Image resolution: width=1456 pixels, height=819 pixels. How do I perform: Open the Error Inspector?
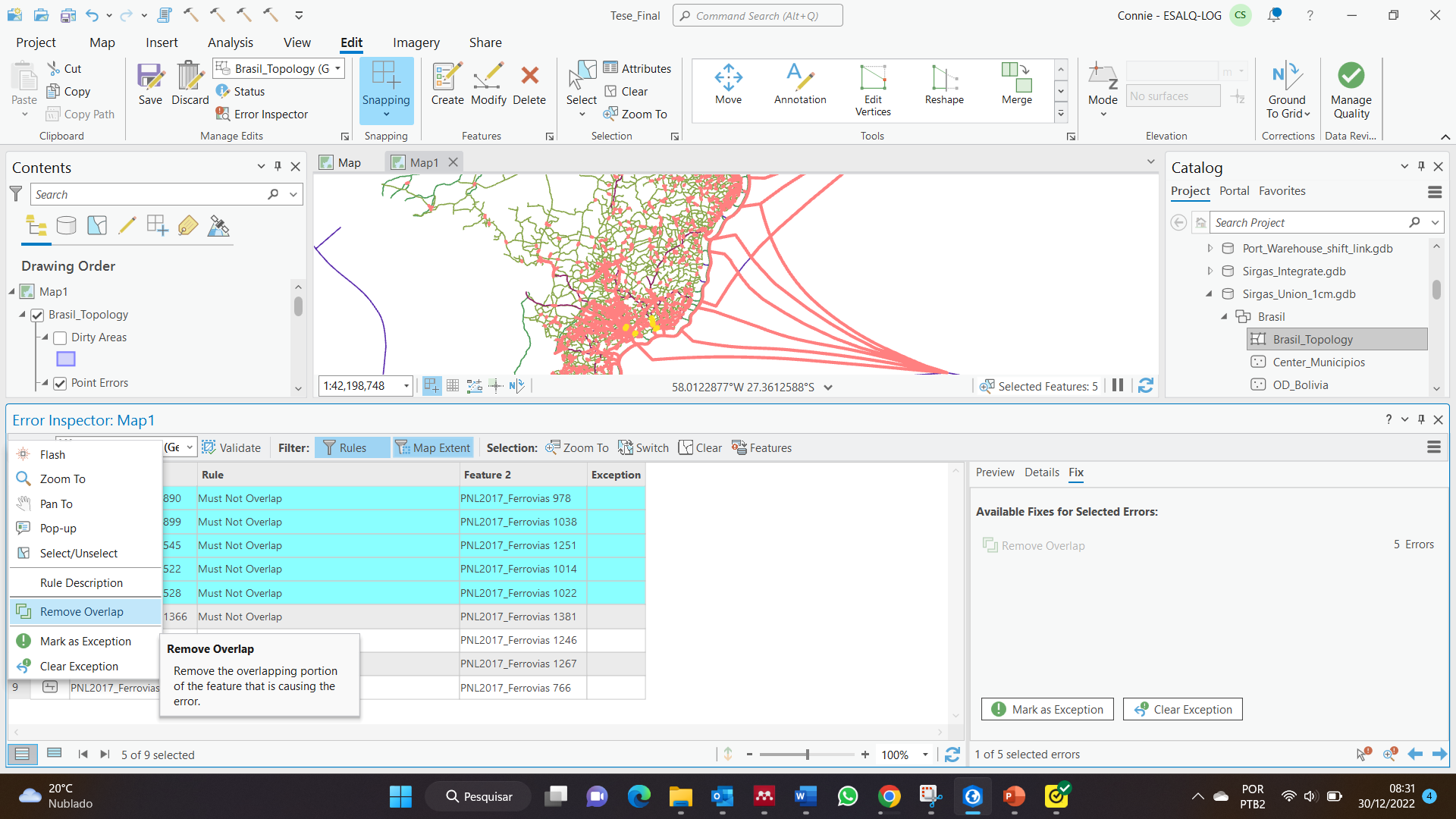point(262,114)
